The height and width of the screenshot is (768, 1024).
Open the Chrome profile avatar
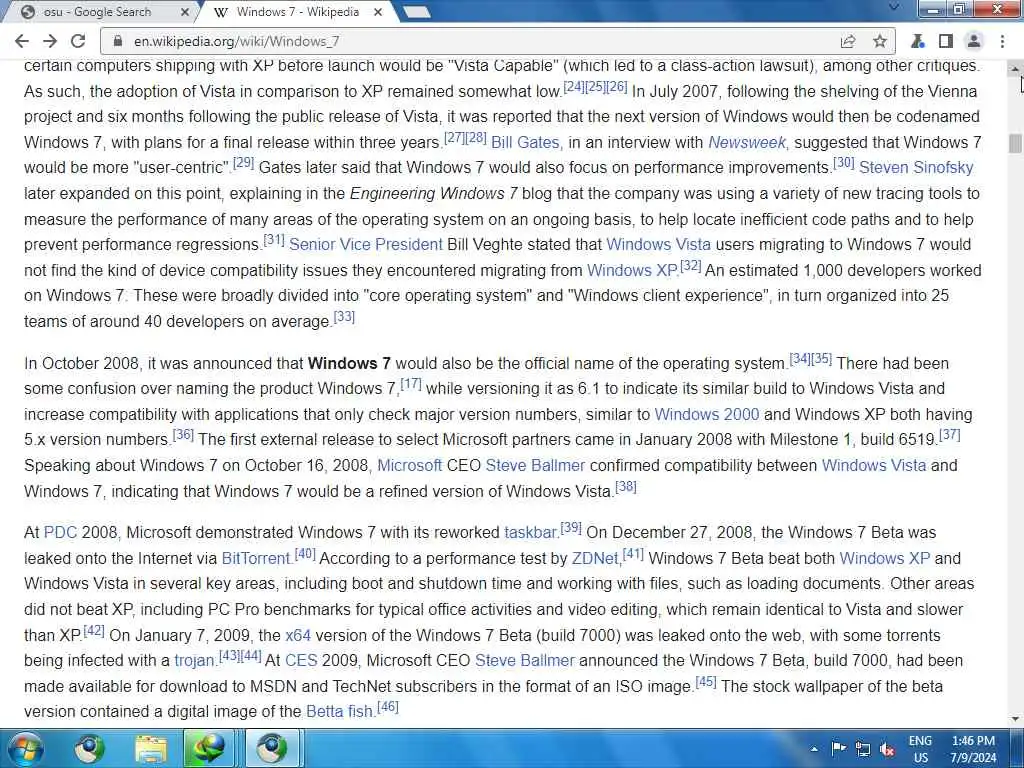click(974, 41)
